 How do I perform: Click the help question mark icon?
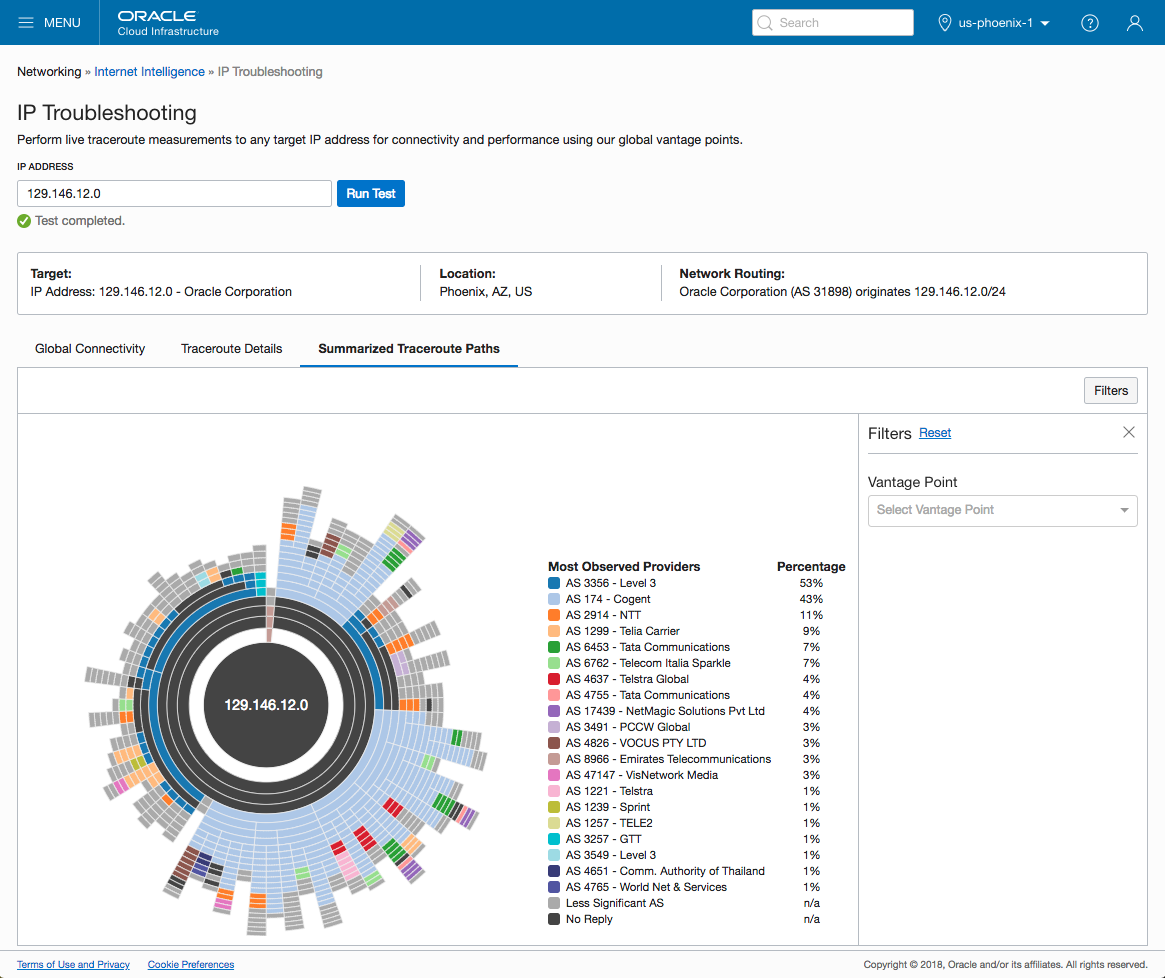[1090, 23]
